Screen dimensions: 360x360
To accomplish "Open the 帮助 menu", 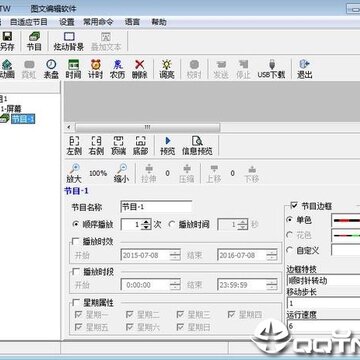I will [x=159, y=22].
